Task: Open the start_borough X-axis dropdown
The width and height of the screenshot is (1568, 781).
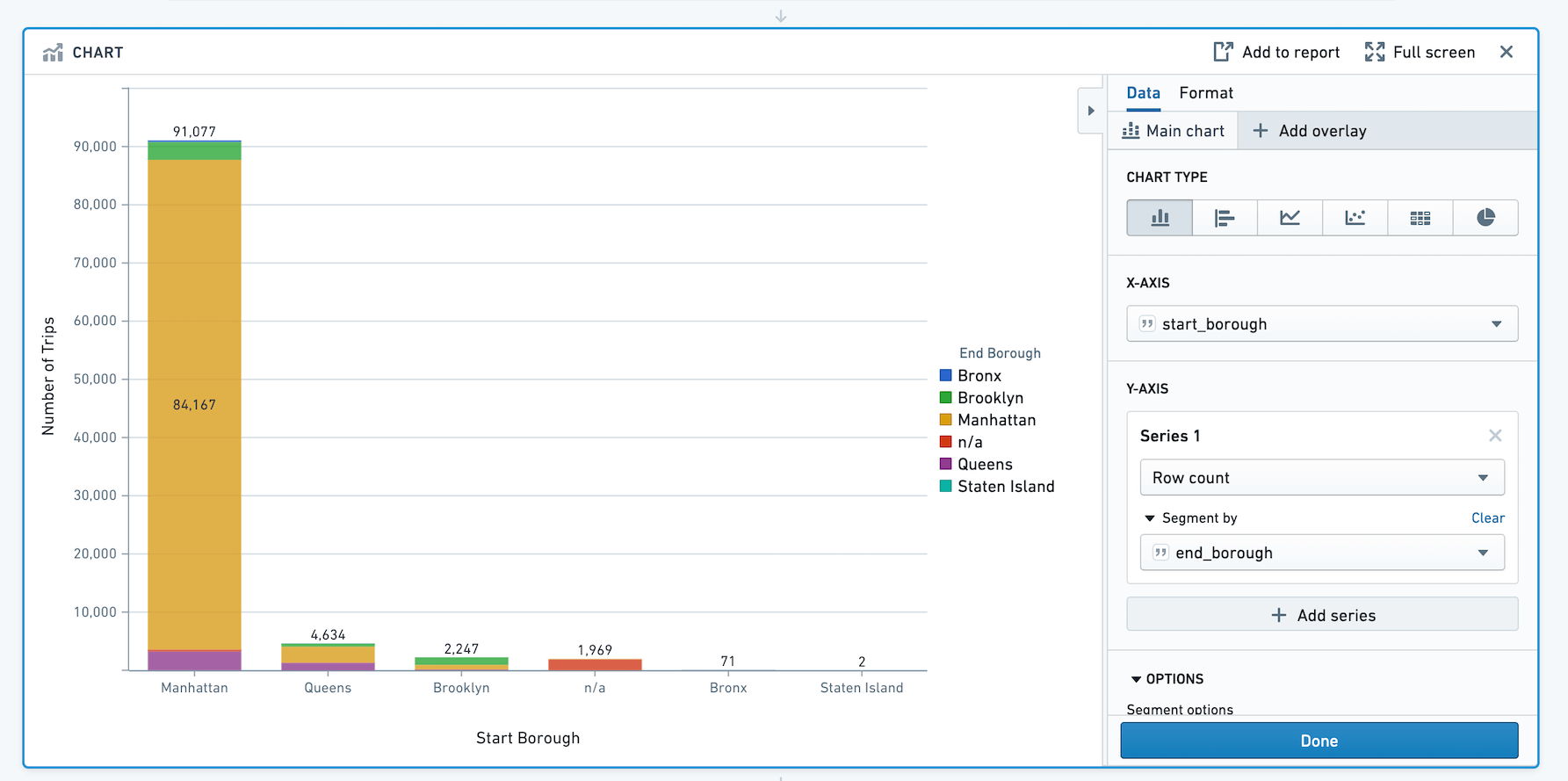Action: [x=1322, y=324]
